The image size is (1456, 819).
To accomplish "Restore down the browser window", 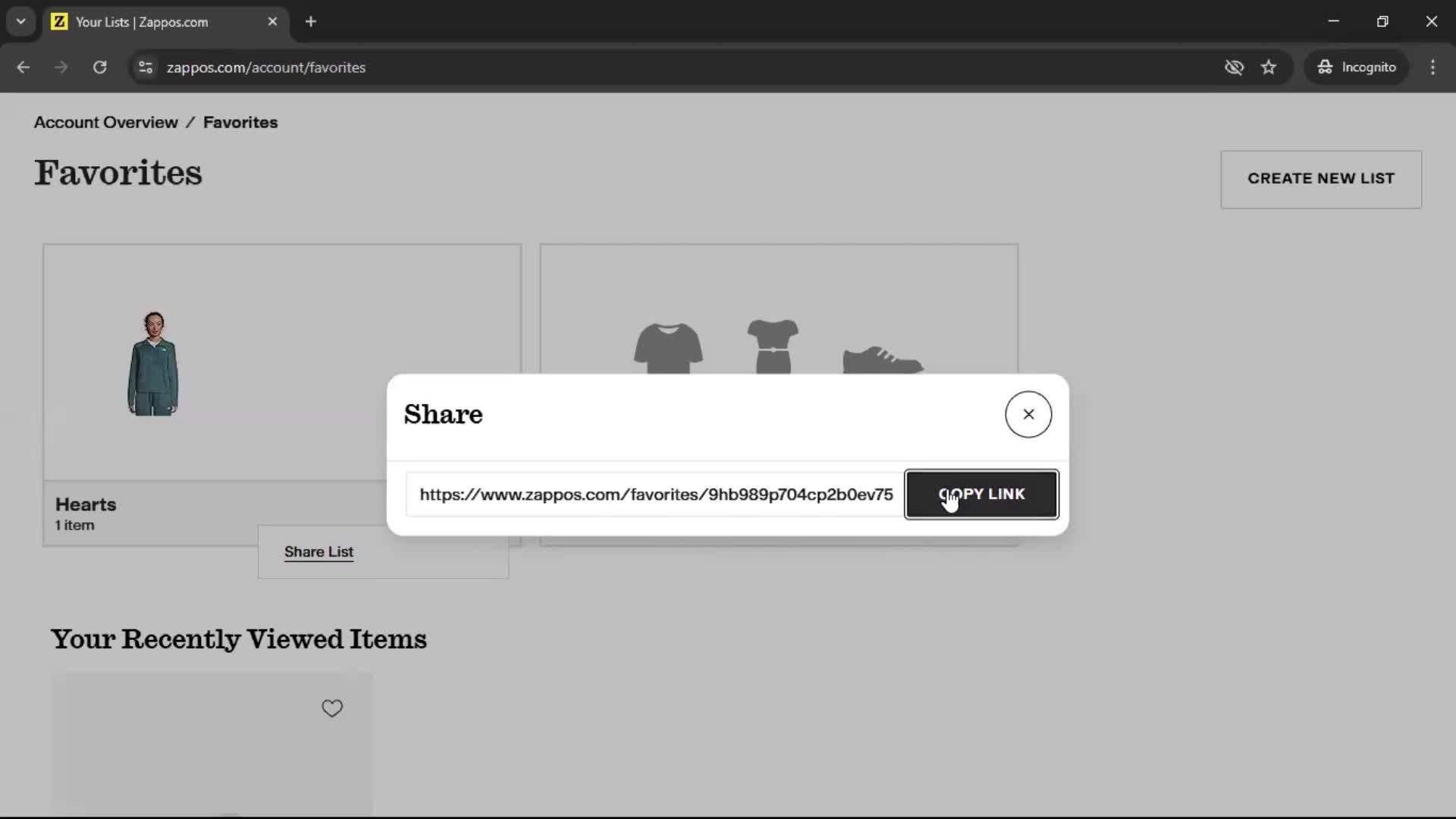I will (1382, 22).
